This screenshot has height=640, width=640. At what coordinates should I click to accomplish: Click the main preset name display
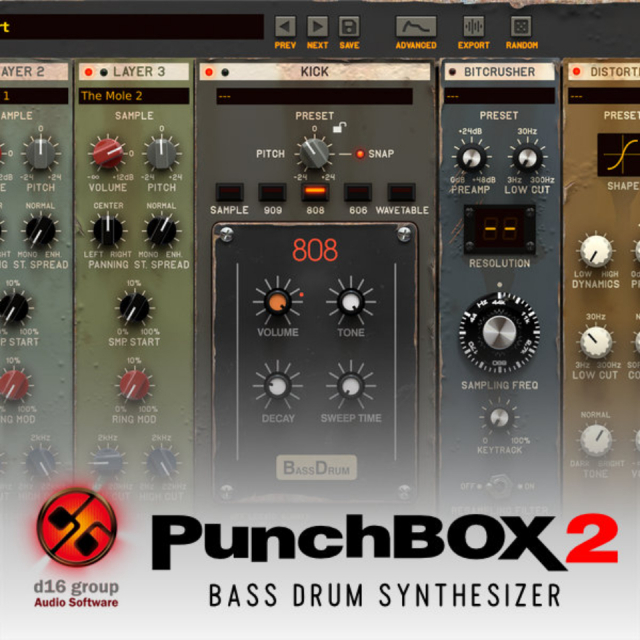click(131, 27)
